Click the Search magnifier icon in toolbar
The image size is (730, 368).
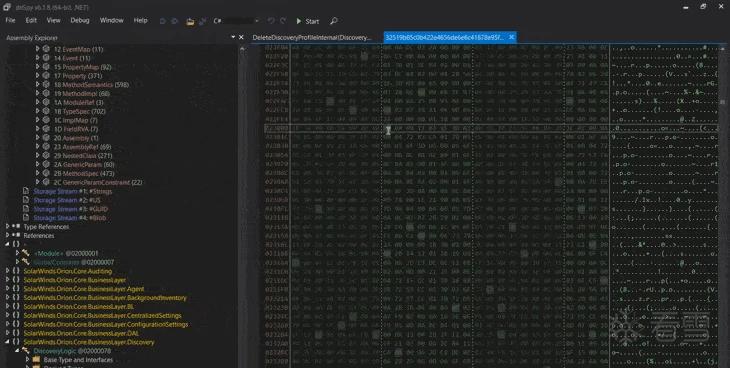point(333,21)
